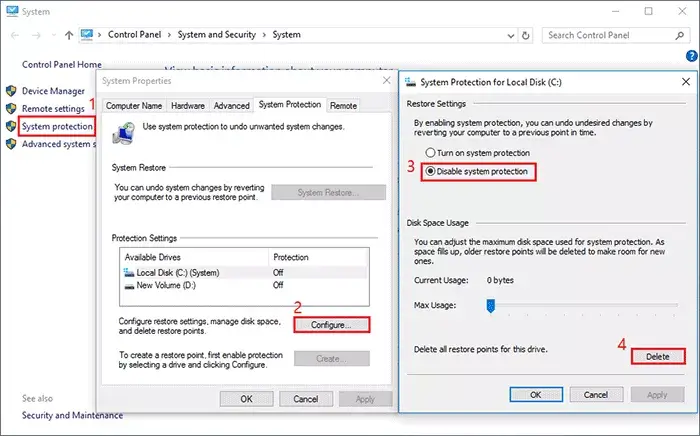Click System breadcrumb in address bar
Viewport: 700px width, 436px height.
pos(286,35)
